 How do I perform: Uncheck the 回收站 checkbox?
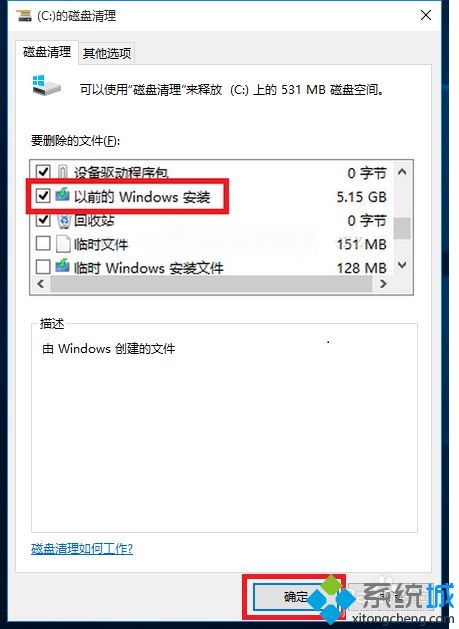[43, 219]
